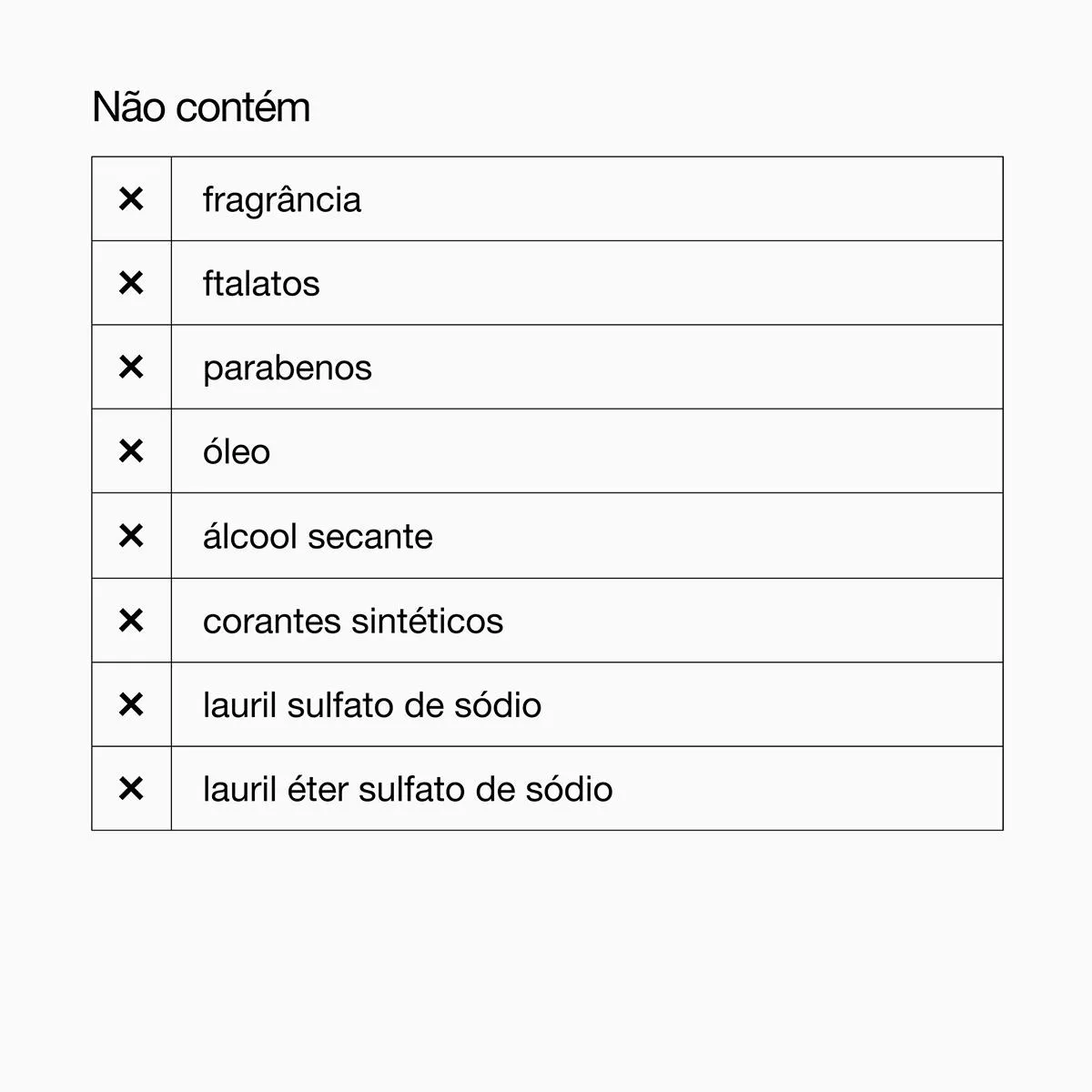Select the óleo text

(237, 451)
